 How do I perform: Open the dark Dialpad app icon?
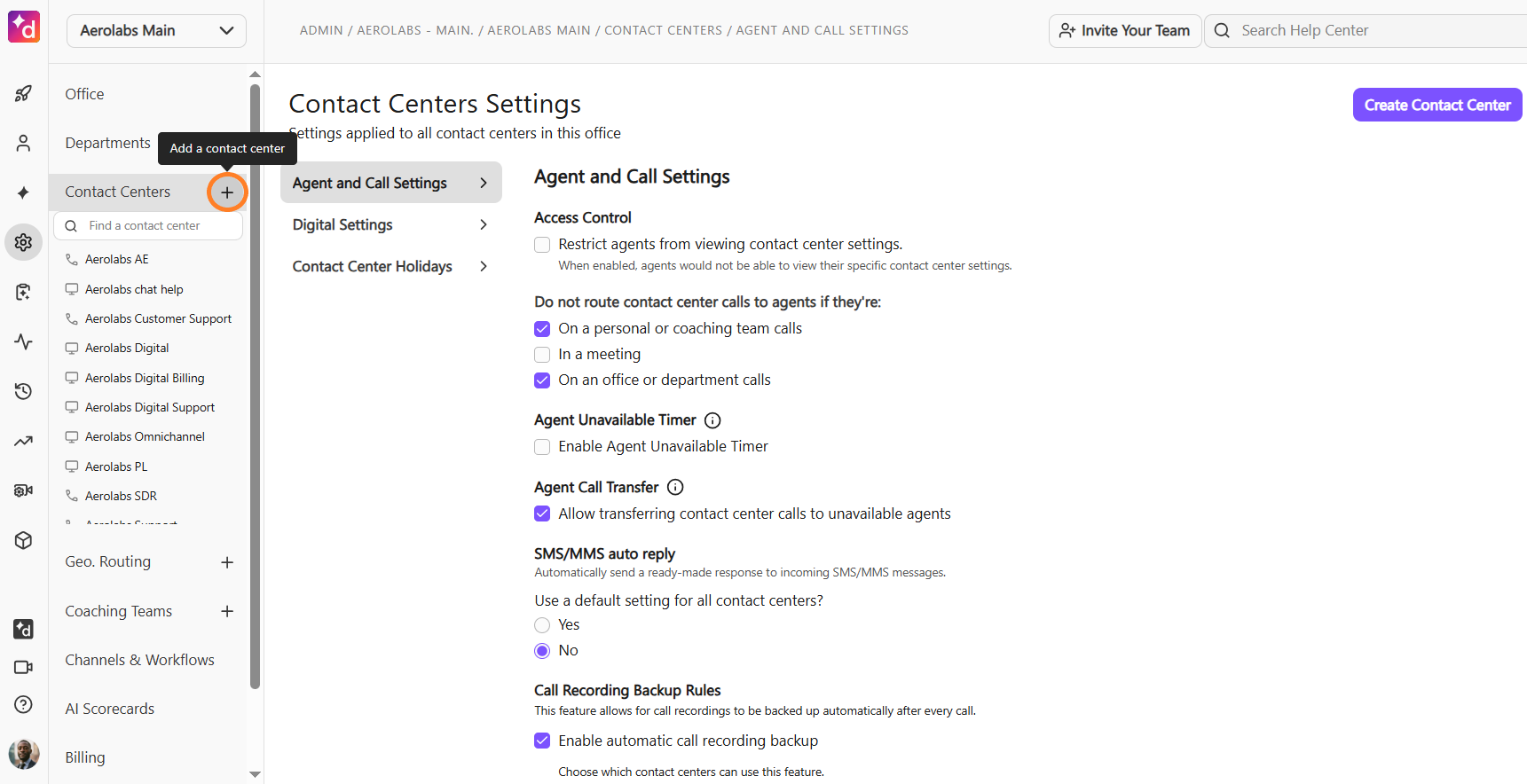pos(24,629)
